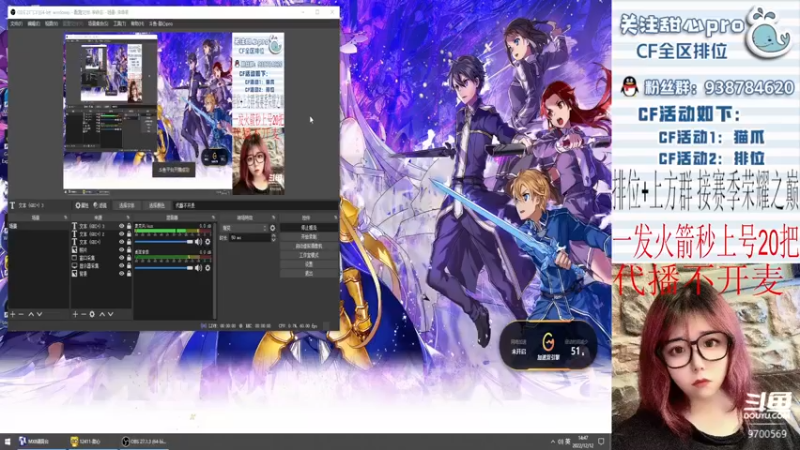
Task: Adjust the 麦克风/Aux volume slider
Action: tap(164, 241)
